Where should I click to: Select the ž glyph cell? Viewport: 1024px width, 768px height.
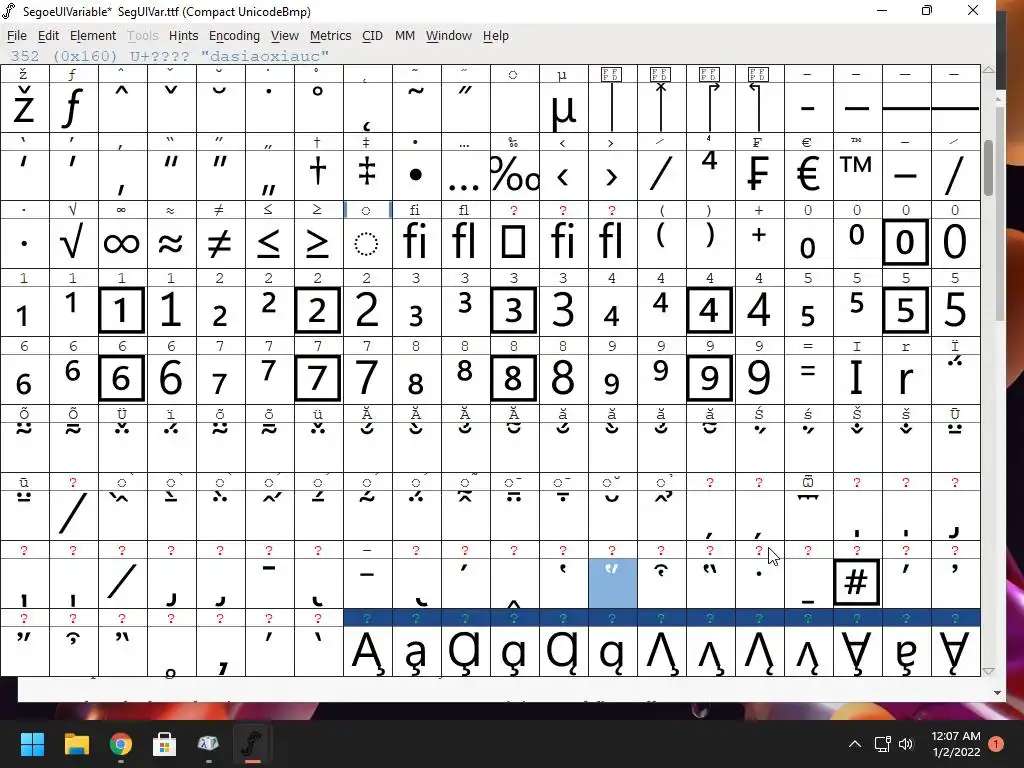[25, 108]
